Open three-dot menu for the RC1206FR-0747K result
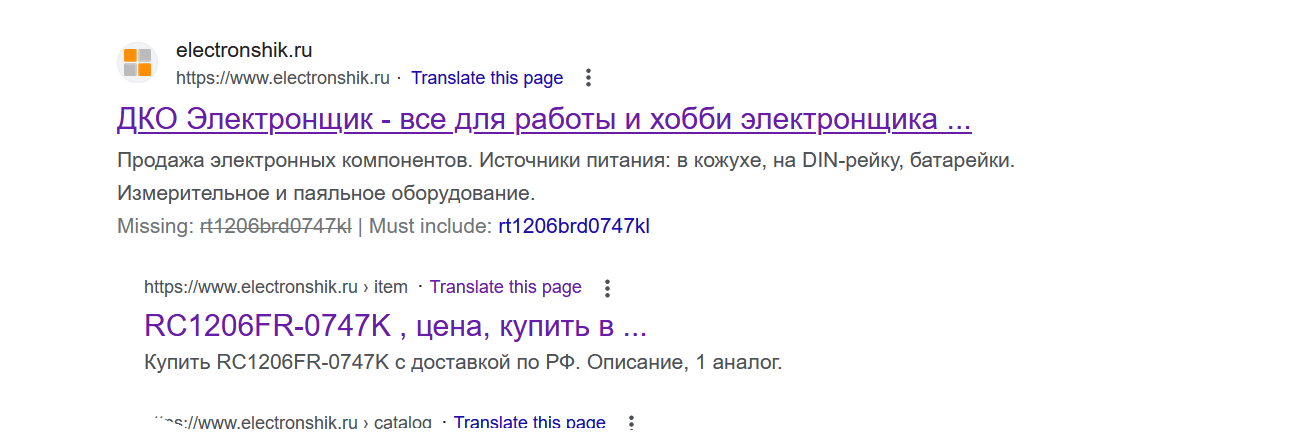Viewport: 1292px width, 434px height. click(x=606, y=288)
